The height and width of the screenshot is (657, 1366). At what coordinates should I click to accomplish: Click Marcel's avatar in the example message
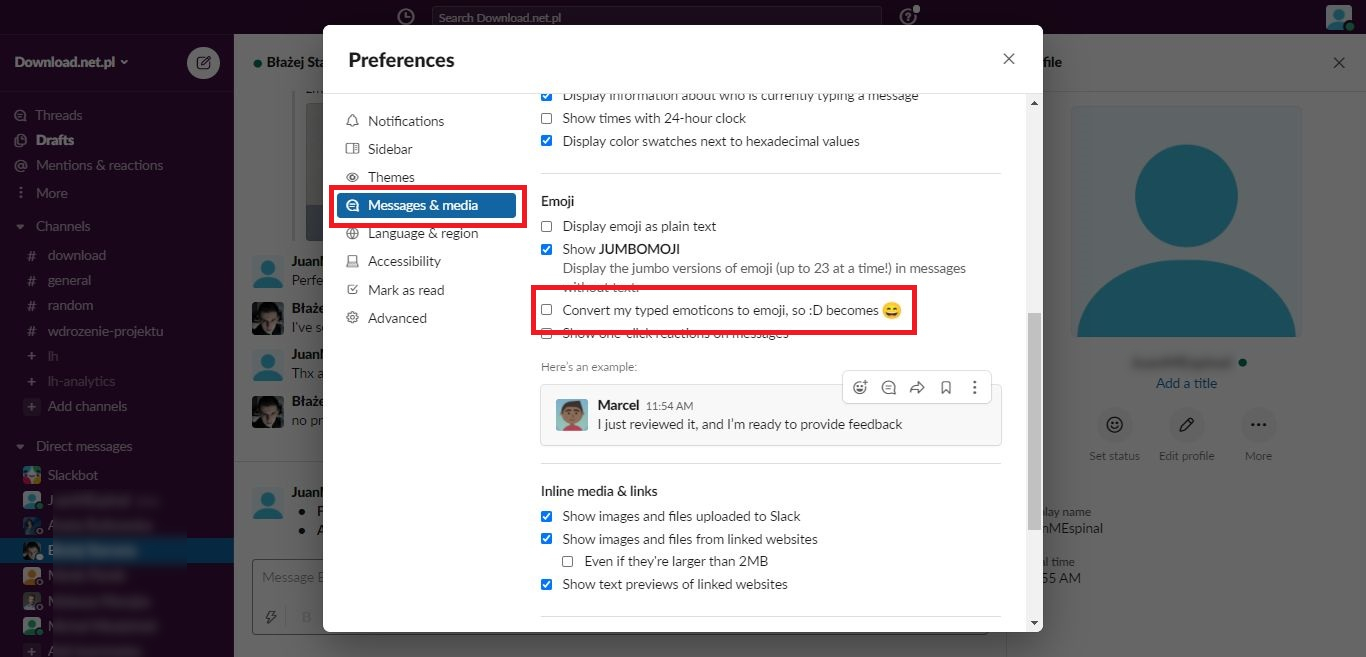click(x=572, y=415)
